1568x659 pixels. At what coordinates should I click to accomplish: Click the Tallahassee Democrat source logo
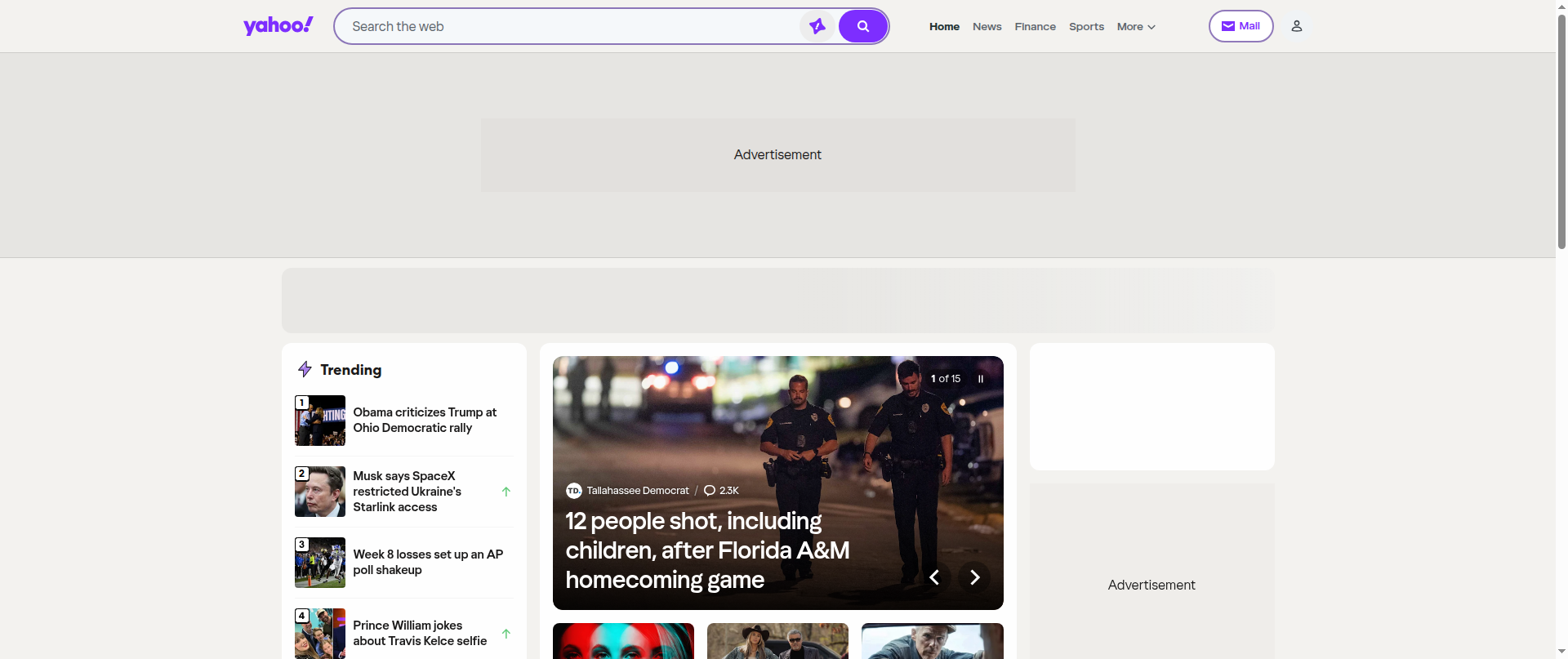[x=574, y=491]
